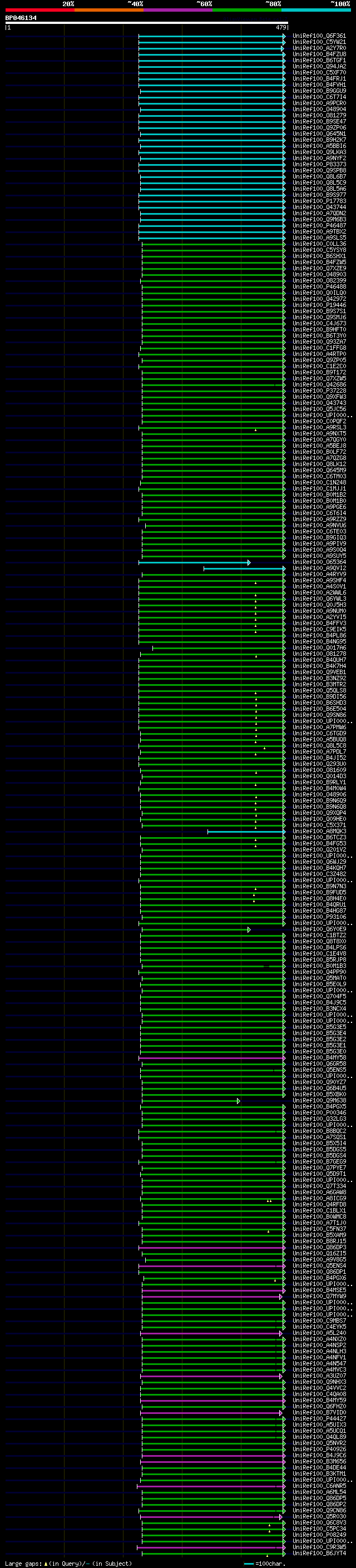Click the short cyan alignment bar for UniRef100_O65364

point(195,562)
